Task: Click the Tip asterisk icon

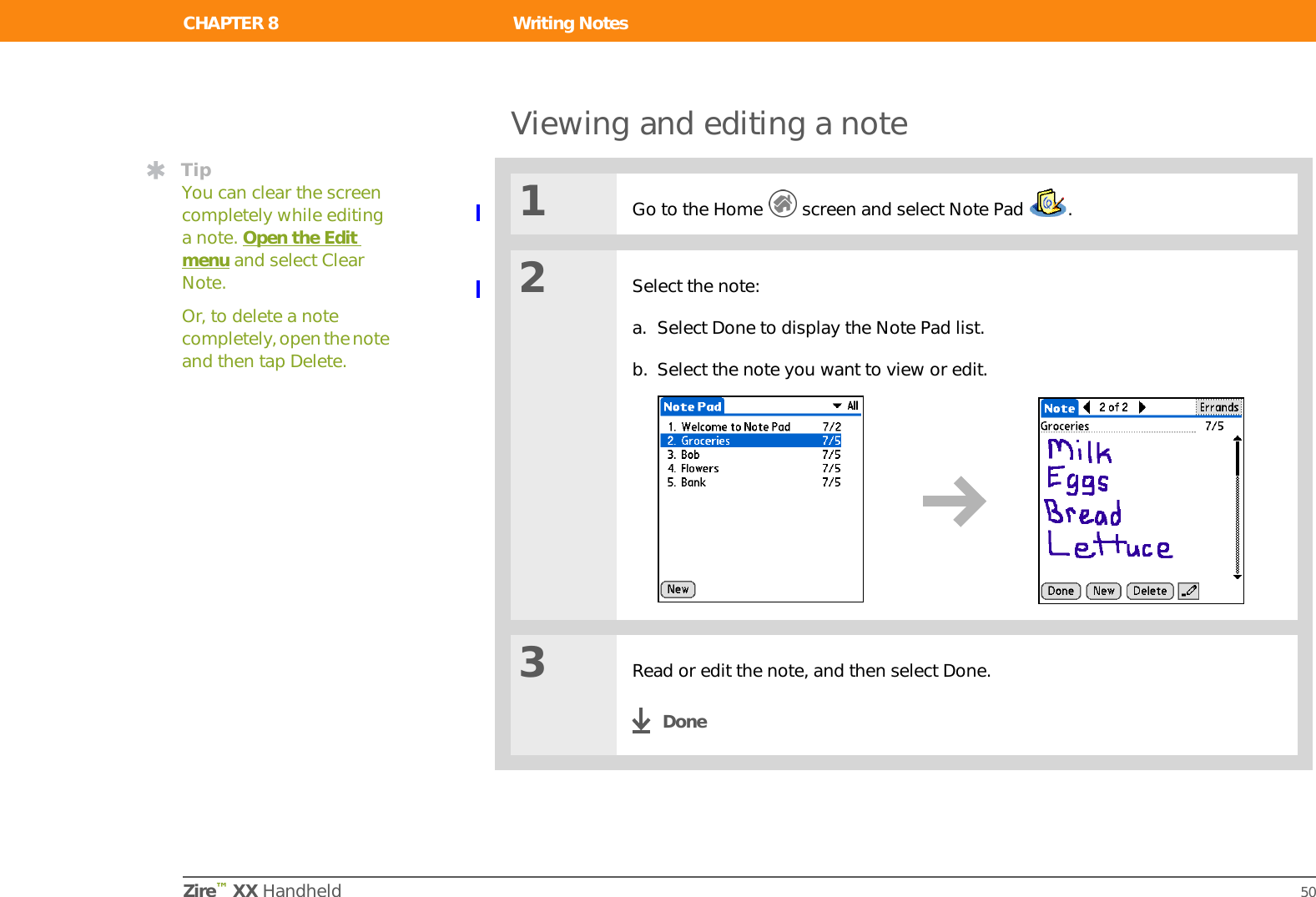Action: point(155,170)
